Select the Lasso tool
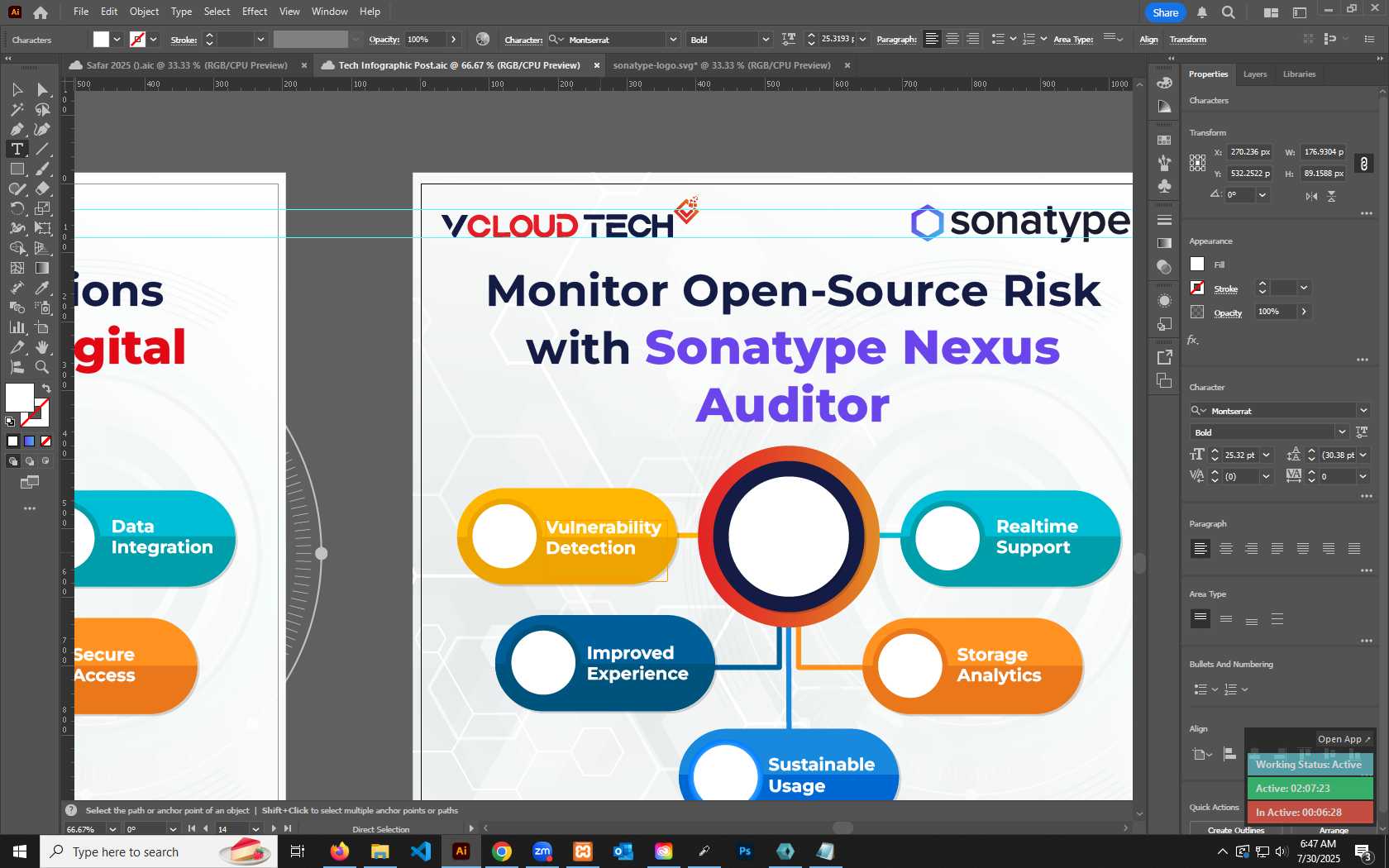Screen dimensions: 1389x868 point(42,109)
